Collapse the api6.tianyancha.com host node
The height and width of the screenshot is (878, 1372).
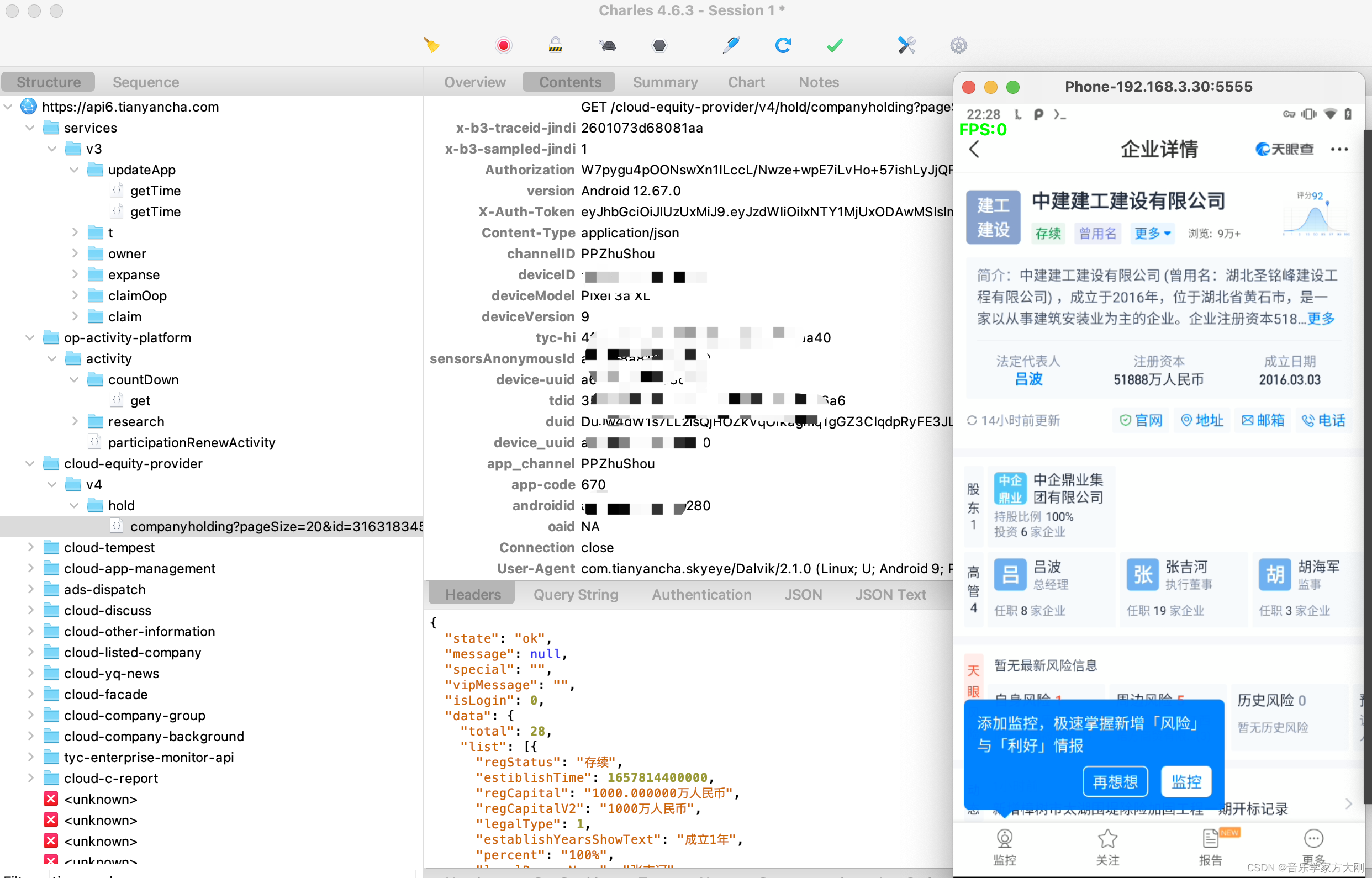point(8,107)
